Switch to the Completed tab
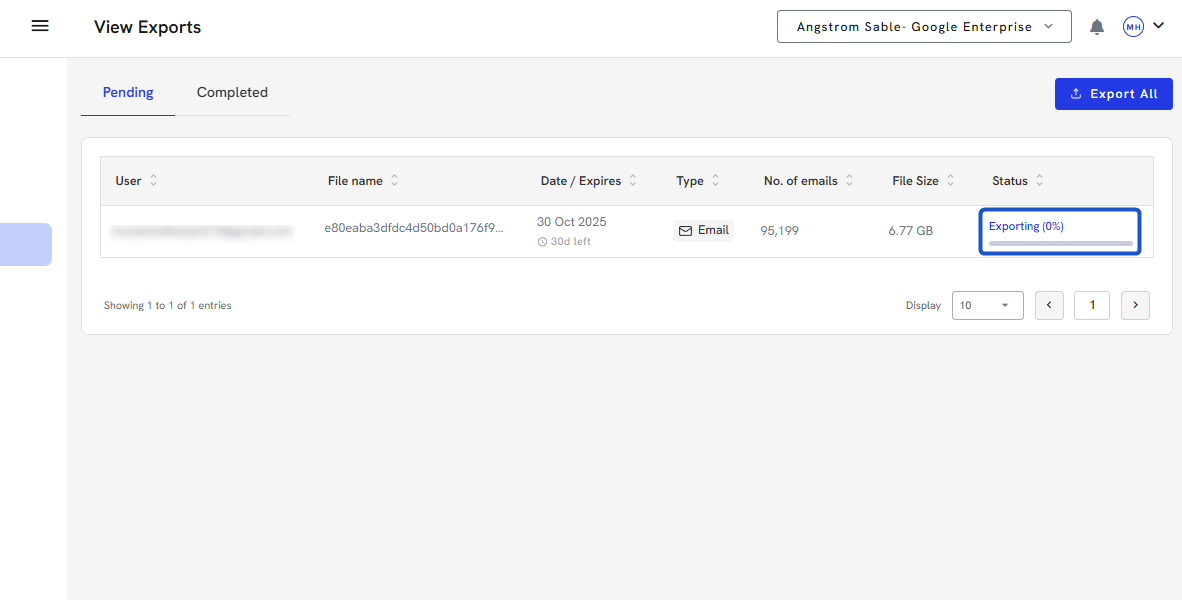The image size is (1182, 600). [232, 93]
